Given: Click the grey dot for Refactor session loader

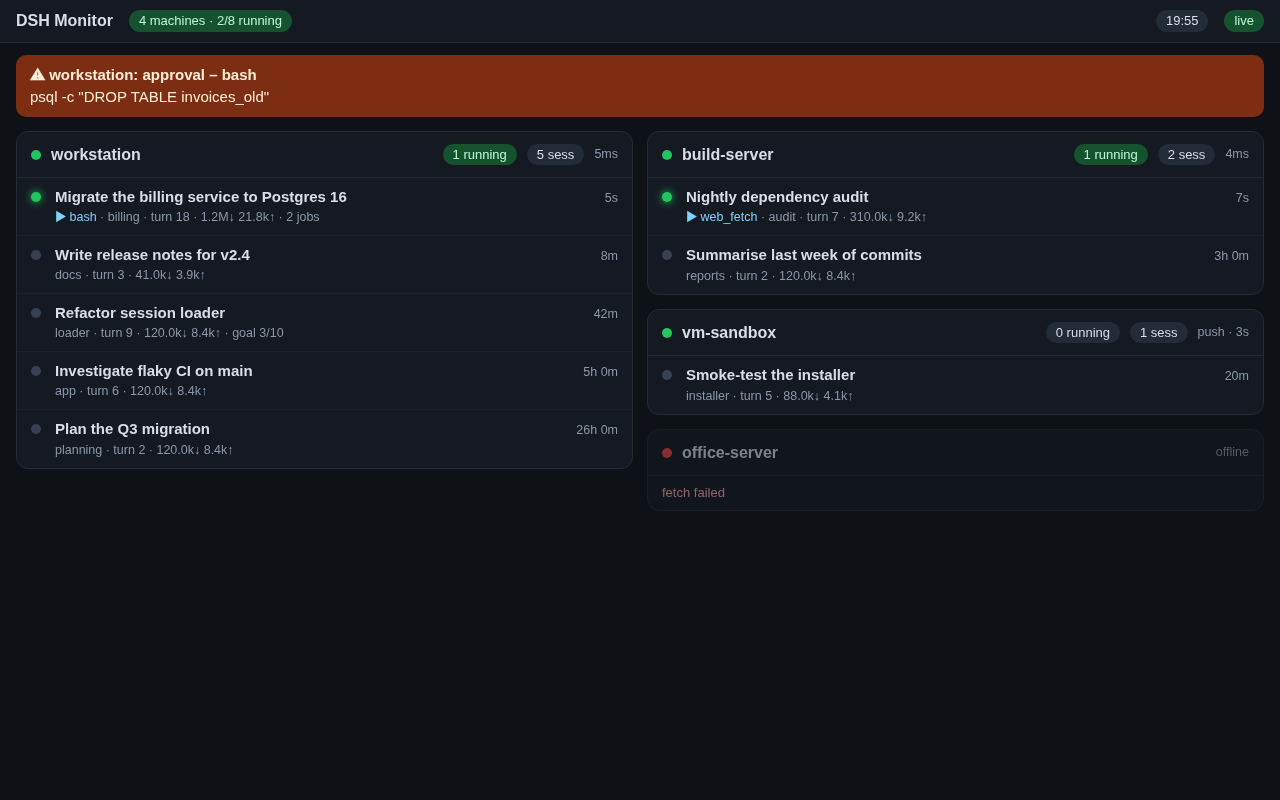Looking at the screenshot, I should point(36,313).
